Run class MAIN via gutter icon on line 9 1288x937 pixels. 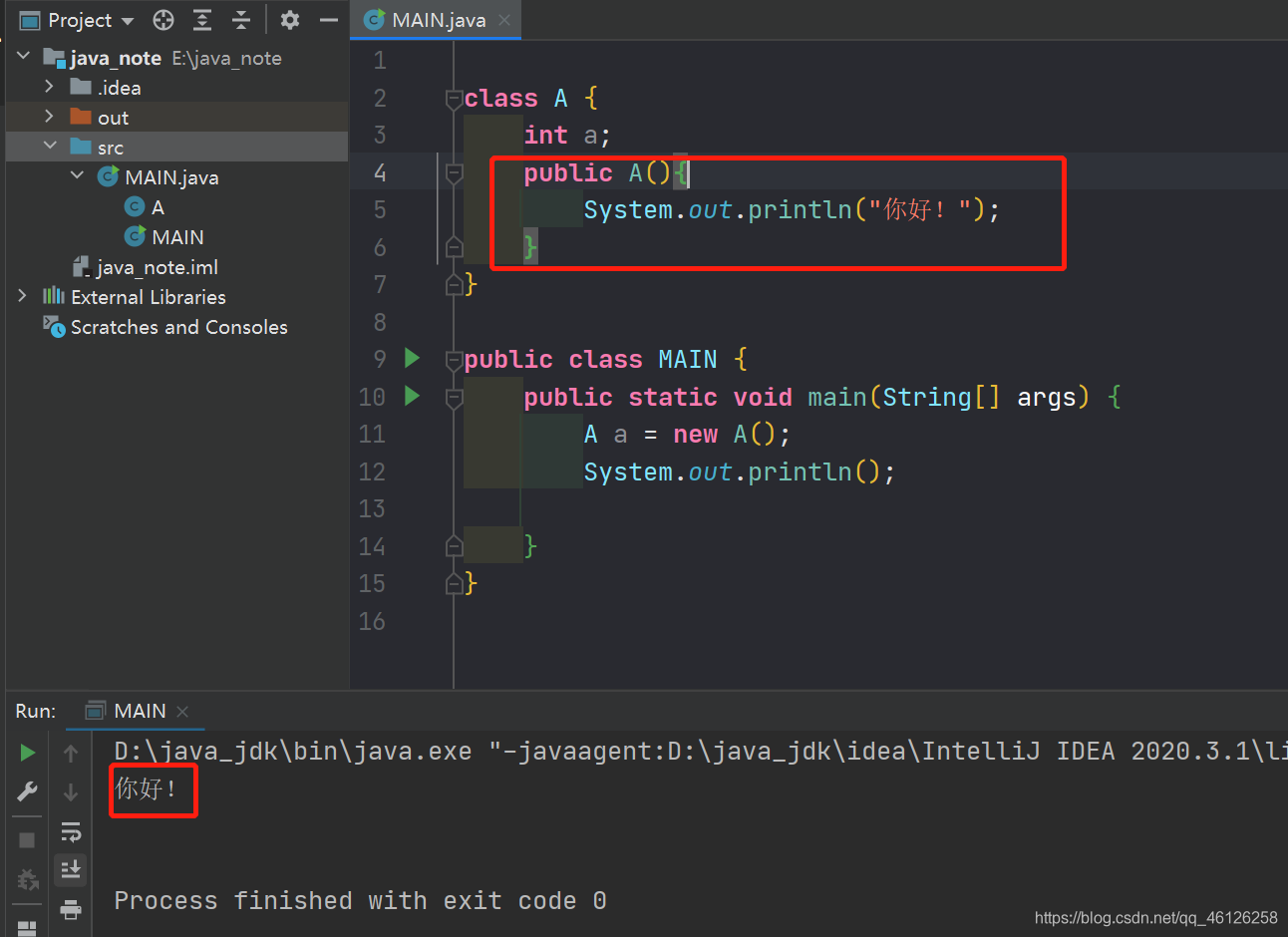coord(412,358)
